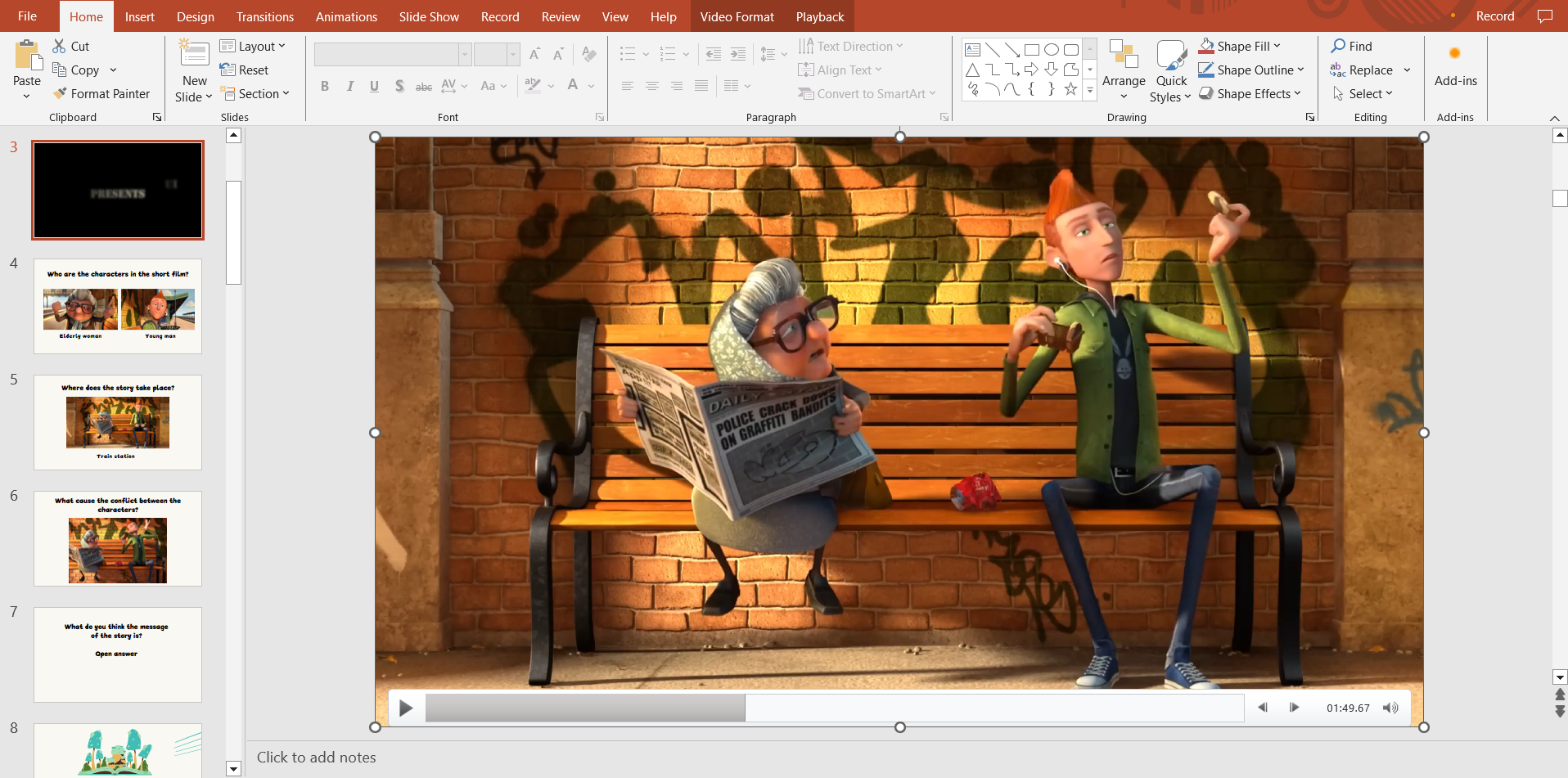Click the video progress seek bar

834,708
